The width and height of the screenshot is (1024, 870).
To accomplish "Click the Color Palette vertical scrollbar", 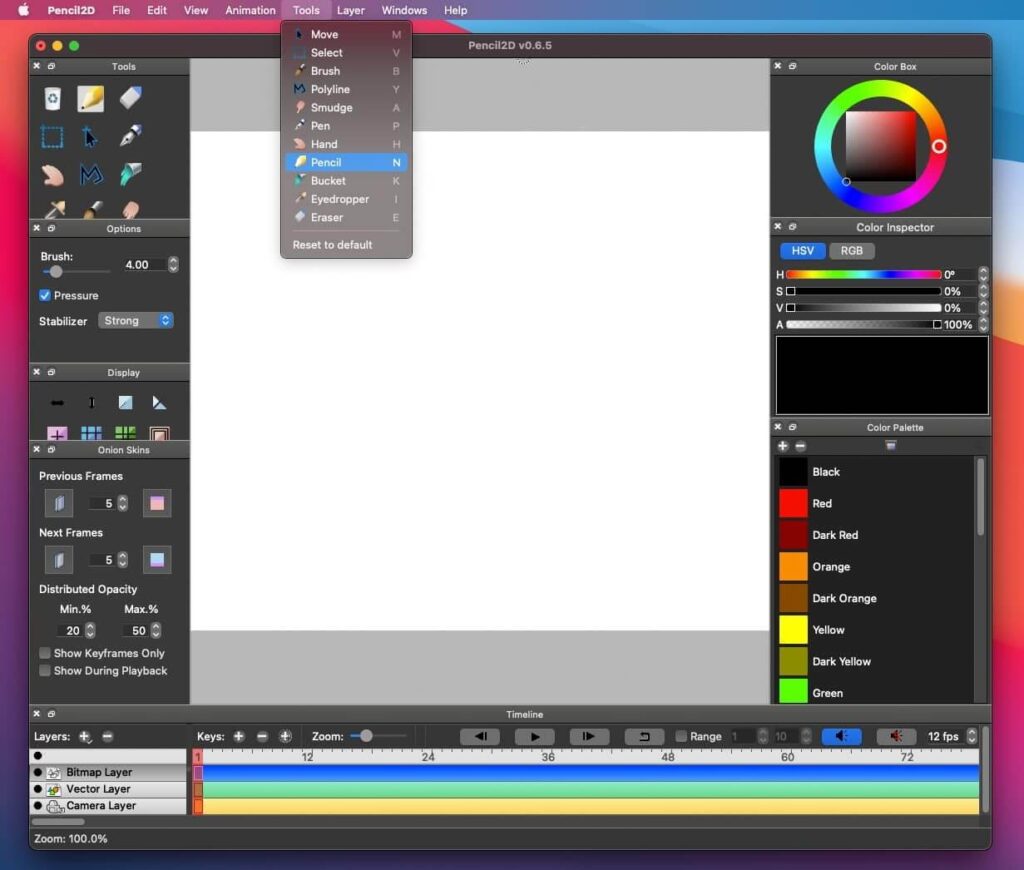I will (x=980, y=496).
